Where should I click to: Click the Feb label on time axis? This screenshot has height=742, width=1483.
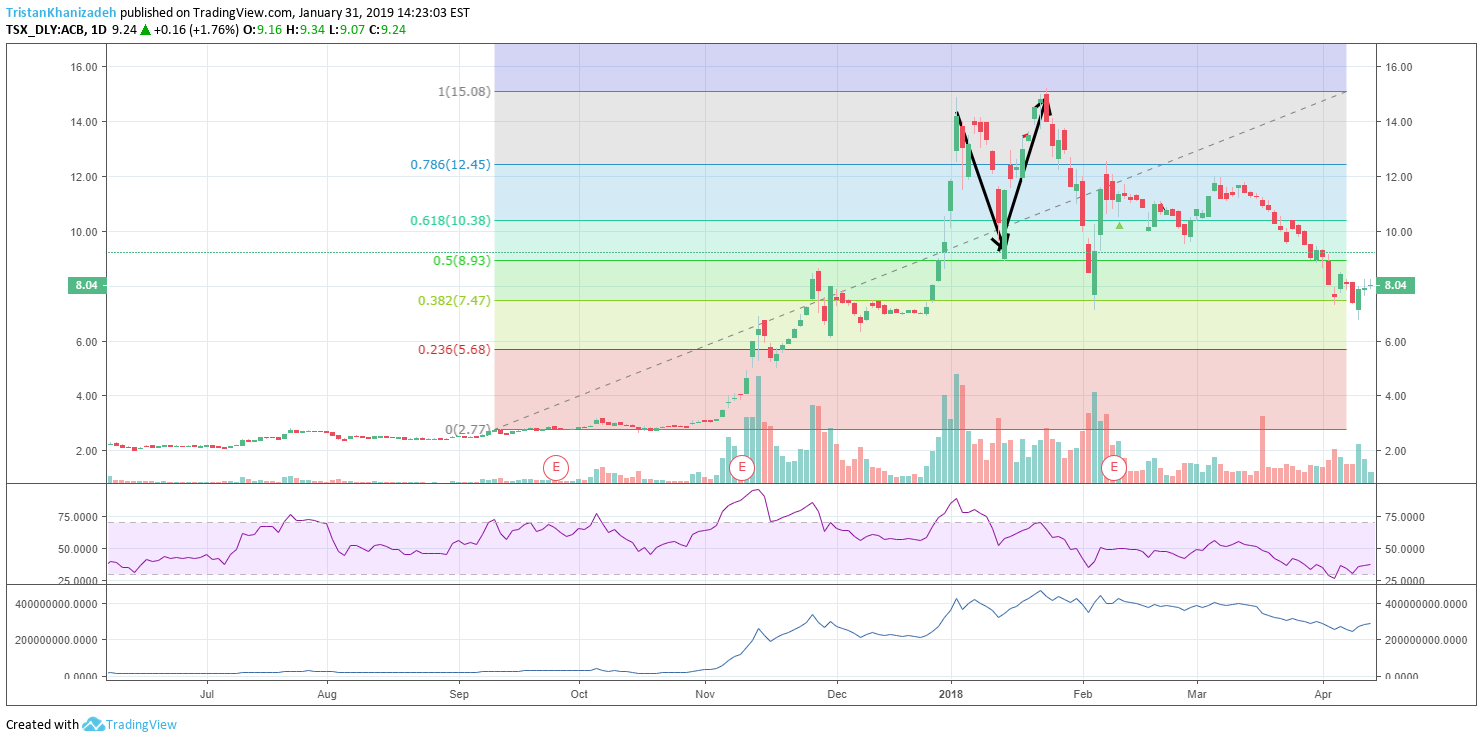click(x=1082, y=692)
